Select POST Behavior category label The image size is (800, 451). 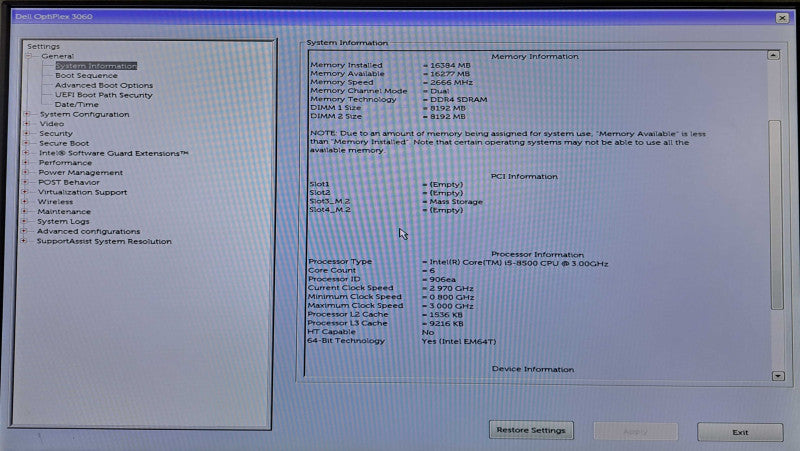69,182
